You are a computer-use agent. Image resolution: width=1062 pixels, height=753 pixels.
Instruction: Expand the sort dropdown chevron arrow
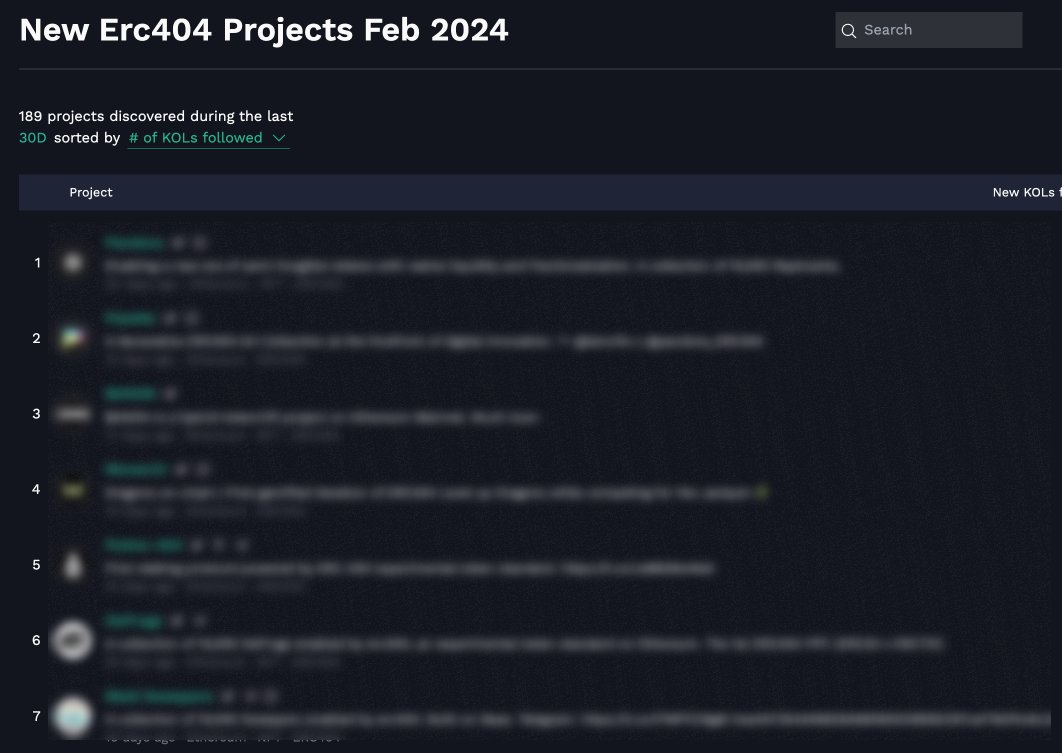click(x=278, y=138)
